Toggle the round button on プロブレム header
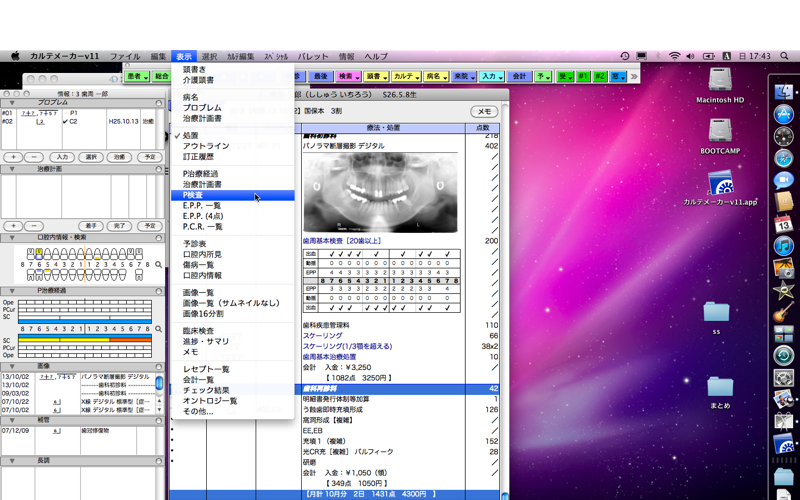This screenshot has height=500, width=800. tap(159, 103)
